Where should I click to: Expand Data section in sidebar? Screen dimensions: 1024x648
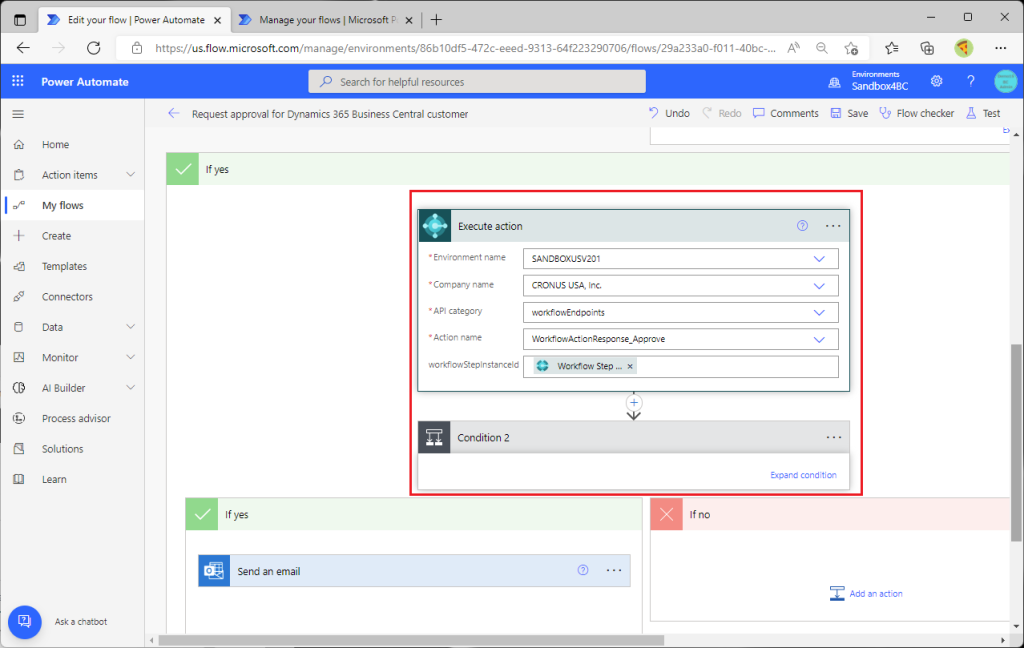tap(131, 327)
